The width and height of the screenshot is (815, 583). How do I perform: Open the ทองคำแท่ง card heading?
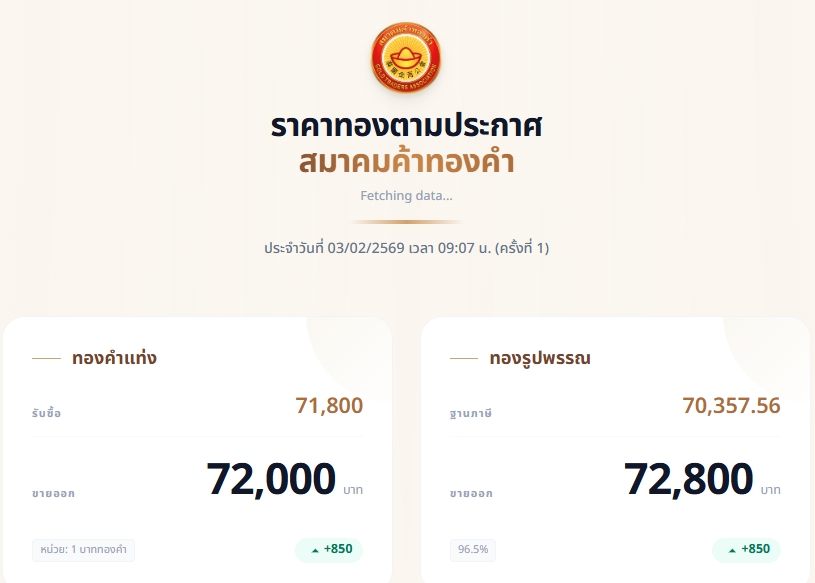114,358
